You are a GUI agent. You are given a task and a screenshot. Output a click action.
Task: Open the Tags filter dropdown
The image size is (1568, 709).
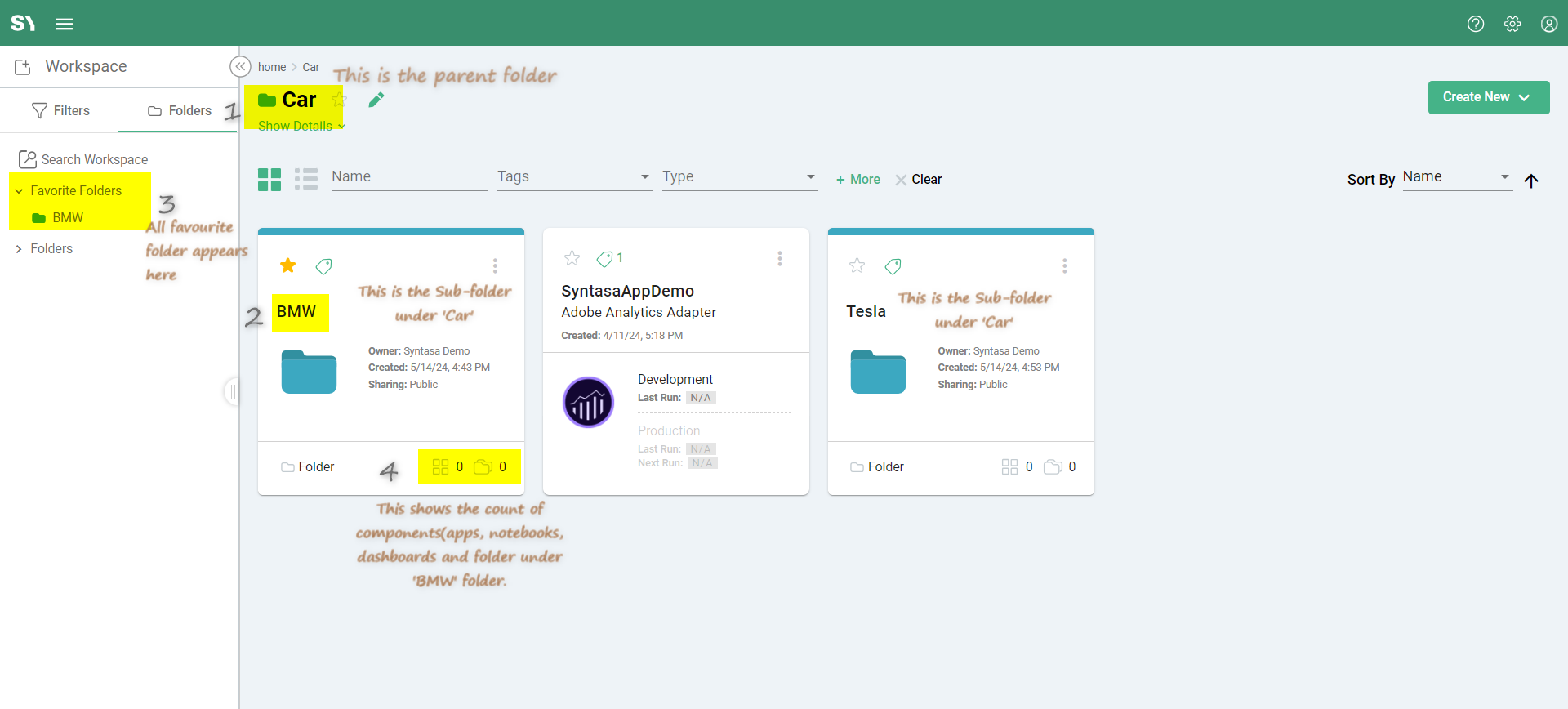574,177
